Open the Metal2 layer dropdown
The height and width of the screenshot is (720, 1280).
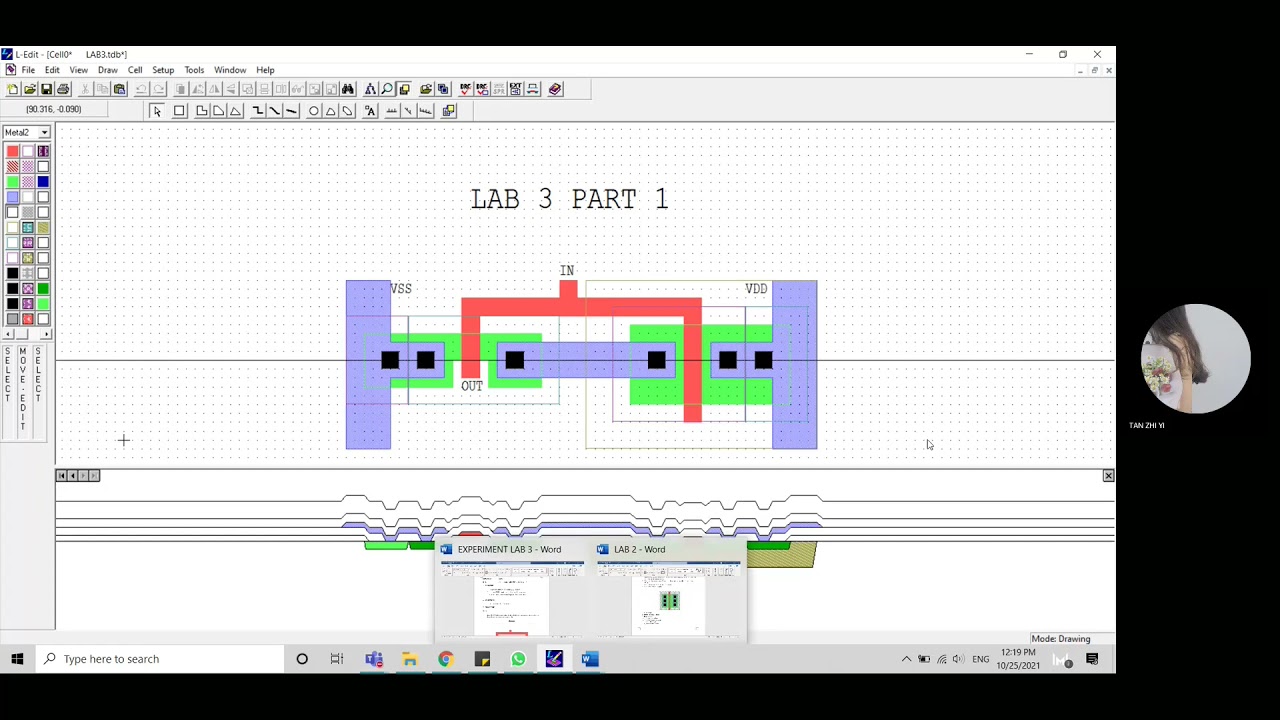click(x=44, y=132)
